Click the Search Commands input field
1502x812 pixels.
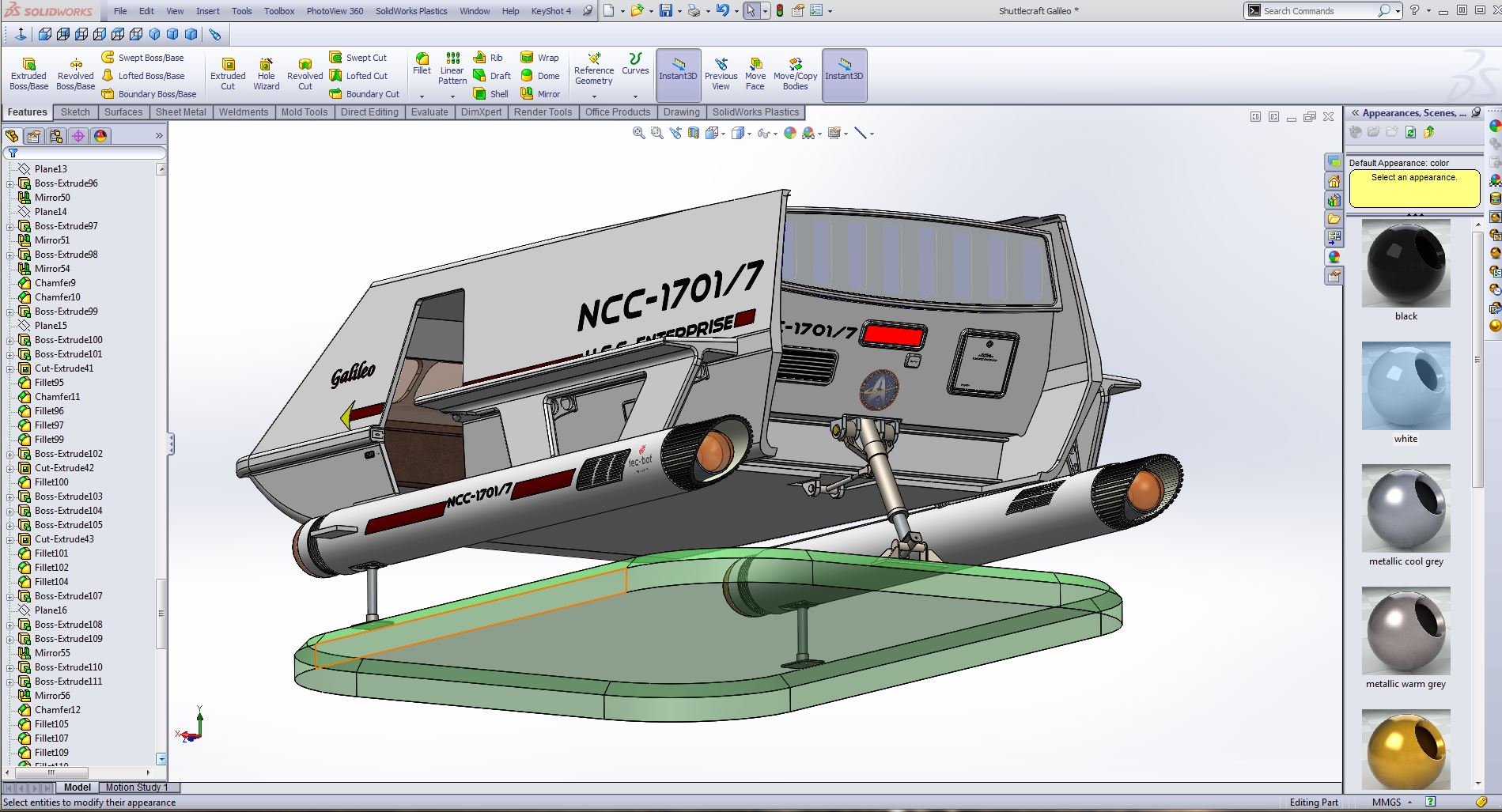click(x=1319, y=11)
